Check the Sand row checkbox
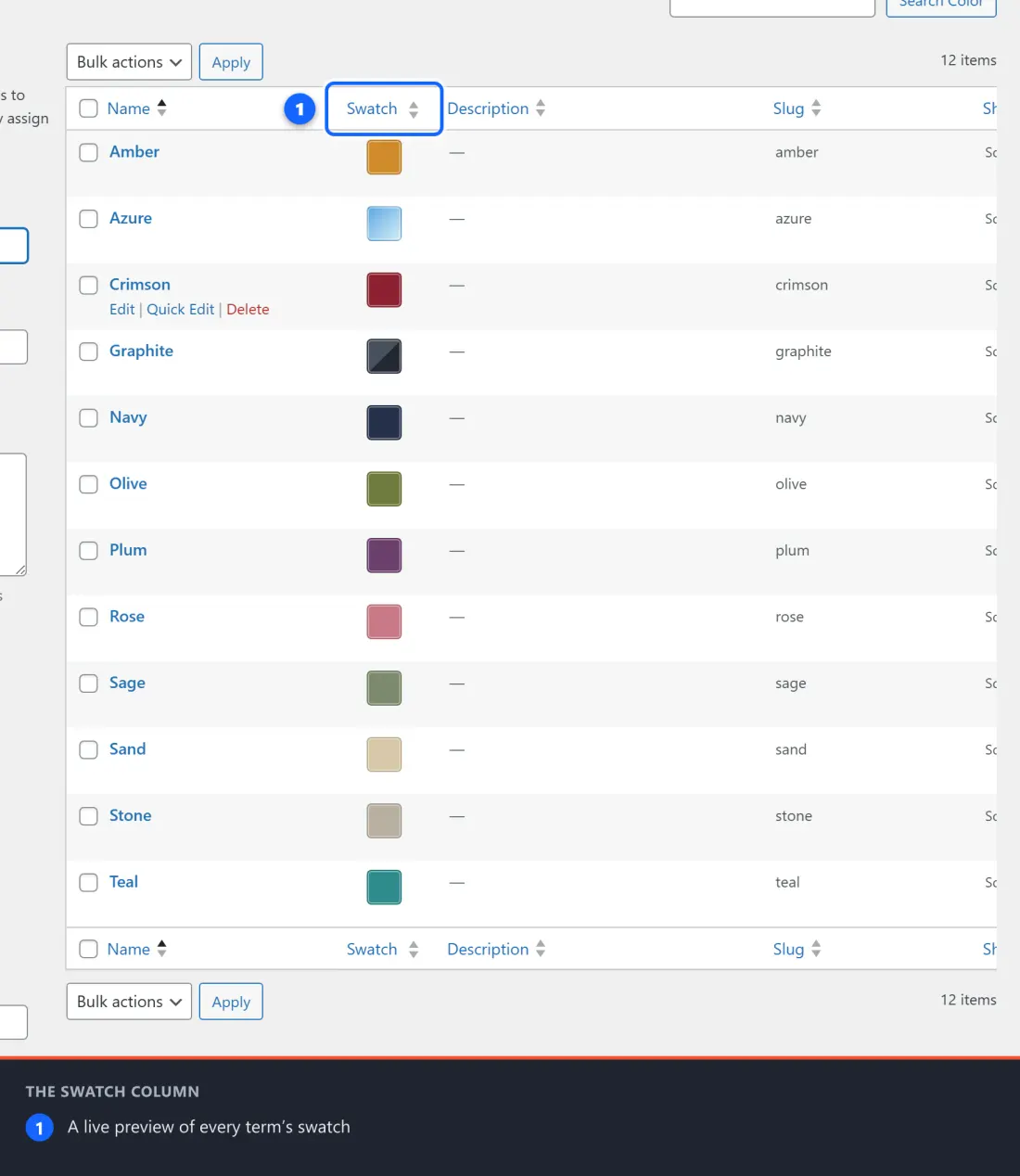This screenshot has width=1020, height=1176. pyautogui.click(x=88, y=749)
